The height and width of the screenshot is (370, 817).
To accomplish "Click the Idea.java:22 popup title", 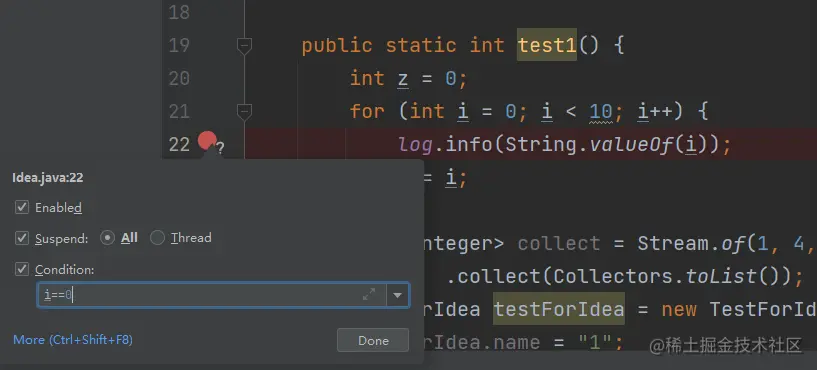I will (48, 178).
